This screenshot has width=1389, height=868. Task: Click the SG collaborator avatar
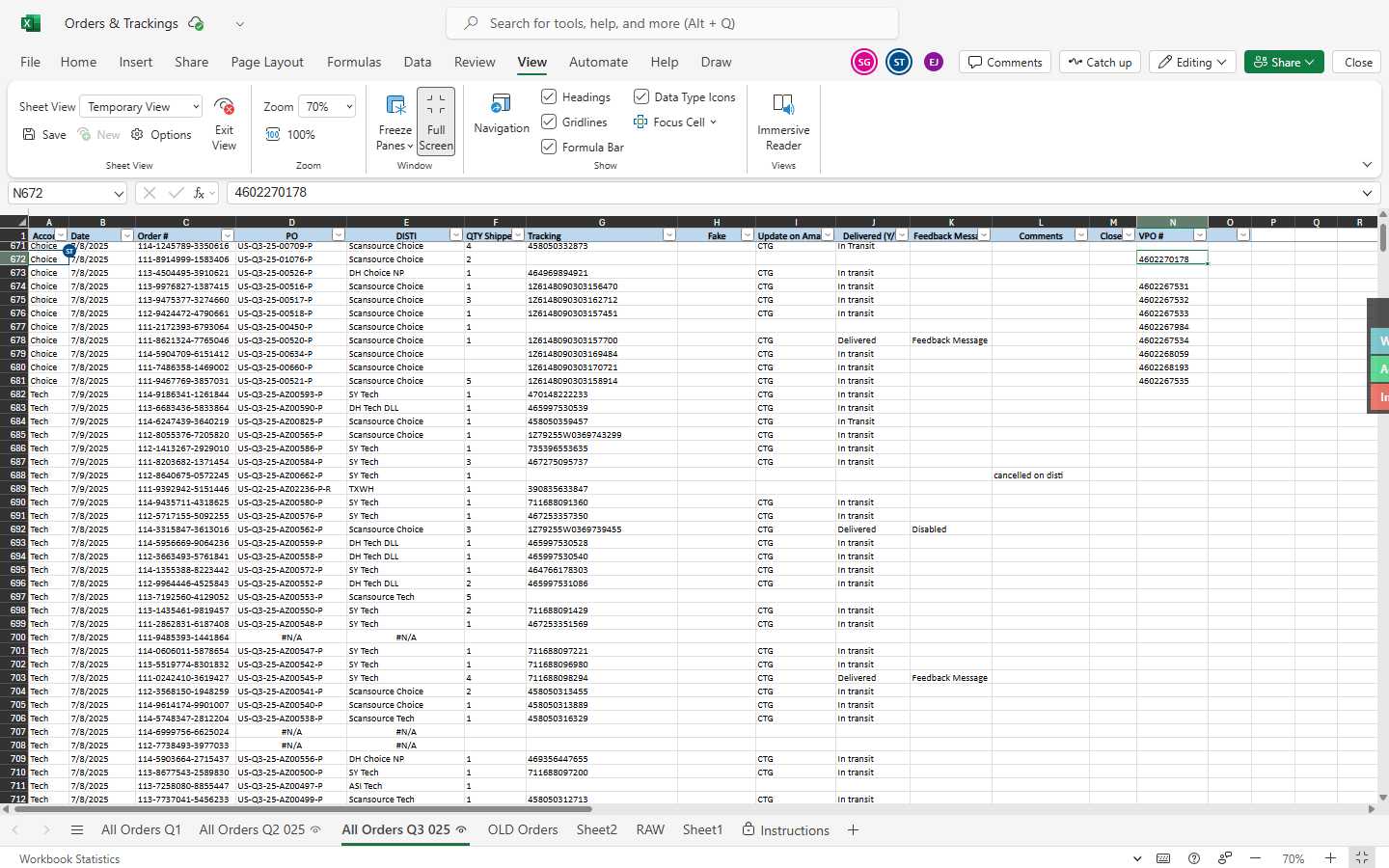click(864, 62)
